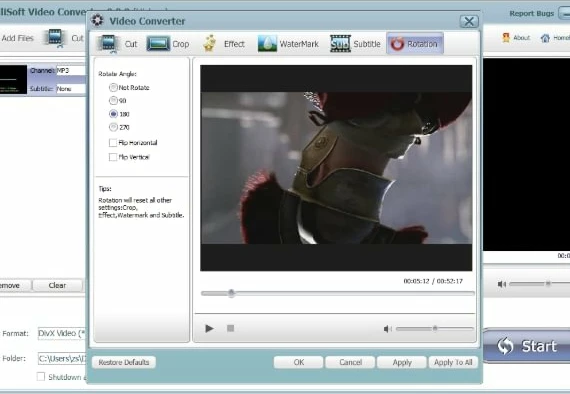Click the Cut filmstrip icon in main toolbar
The width and height of the screenshot is (570, 394).
56,38
